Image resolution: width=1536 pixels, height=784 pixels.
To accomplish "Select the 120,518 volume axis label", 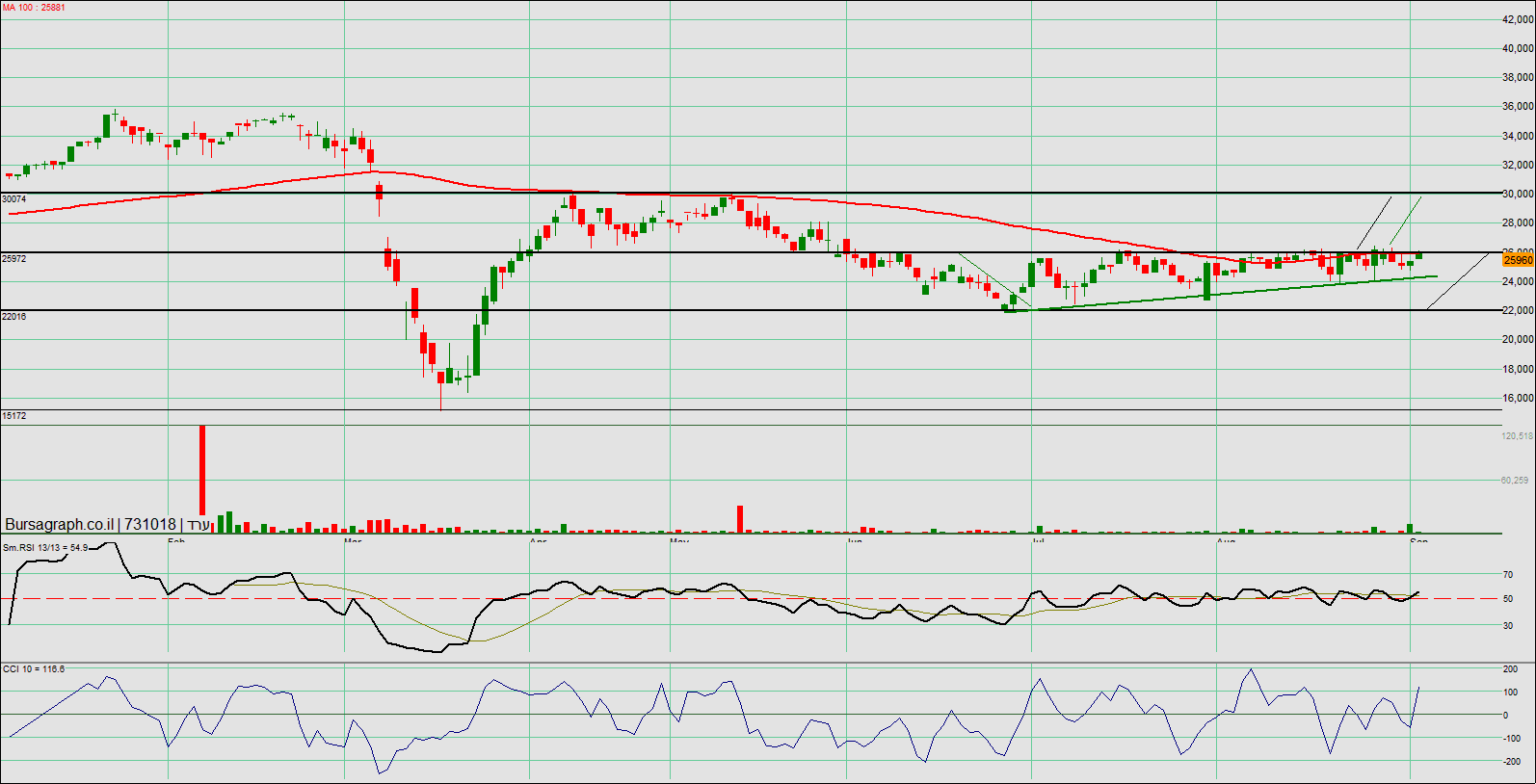I will [1516, 436].
